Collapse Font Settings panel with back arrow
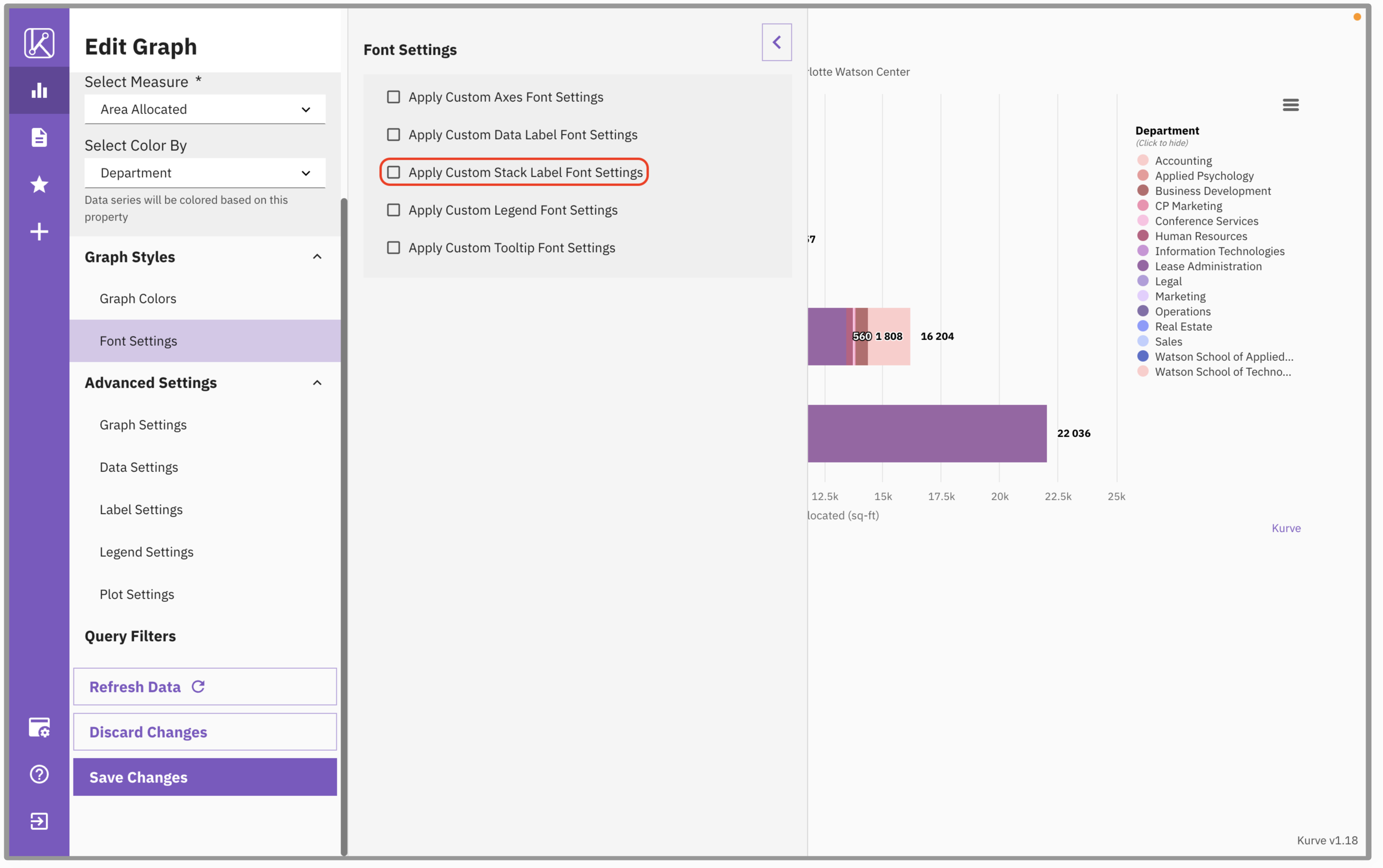The width and height of the screenshot is (1383, 868). [776, 42]
